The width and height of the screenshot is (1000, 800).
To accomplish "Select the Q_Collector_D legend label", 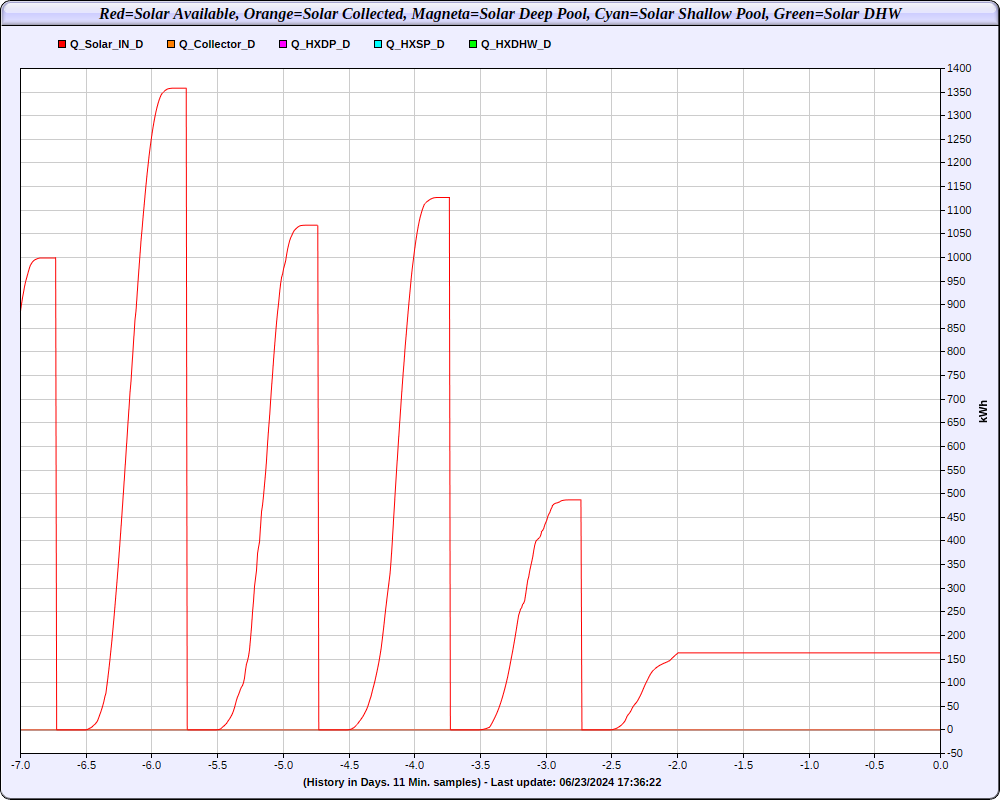I will coord(217,44).
